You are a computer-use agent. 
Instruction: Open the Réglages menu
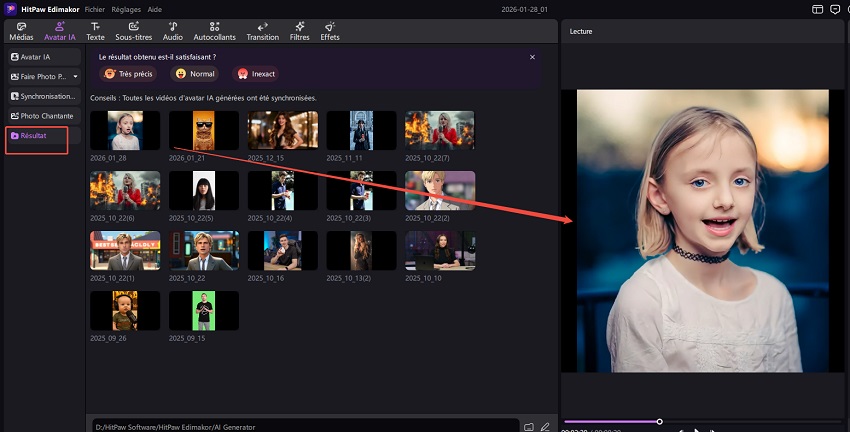click(127, 8)
